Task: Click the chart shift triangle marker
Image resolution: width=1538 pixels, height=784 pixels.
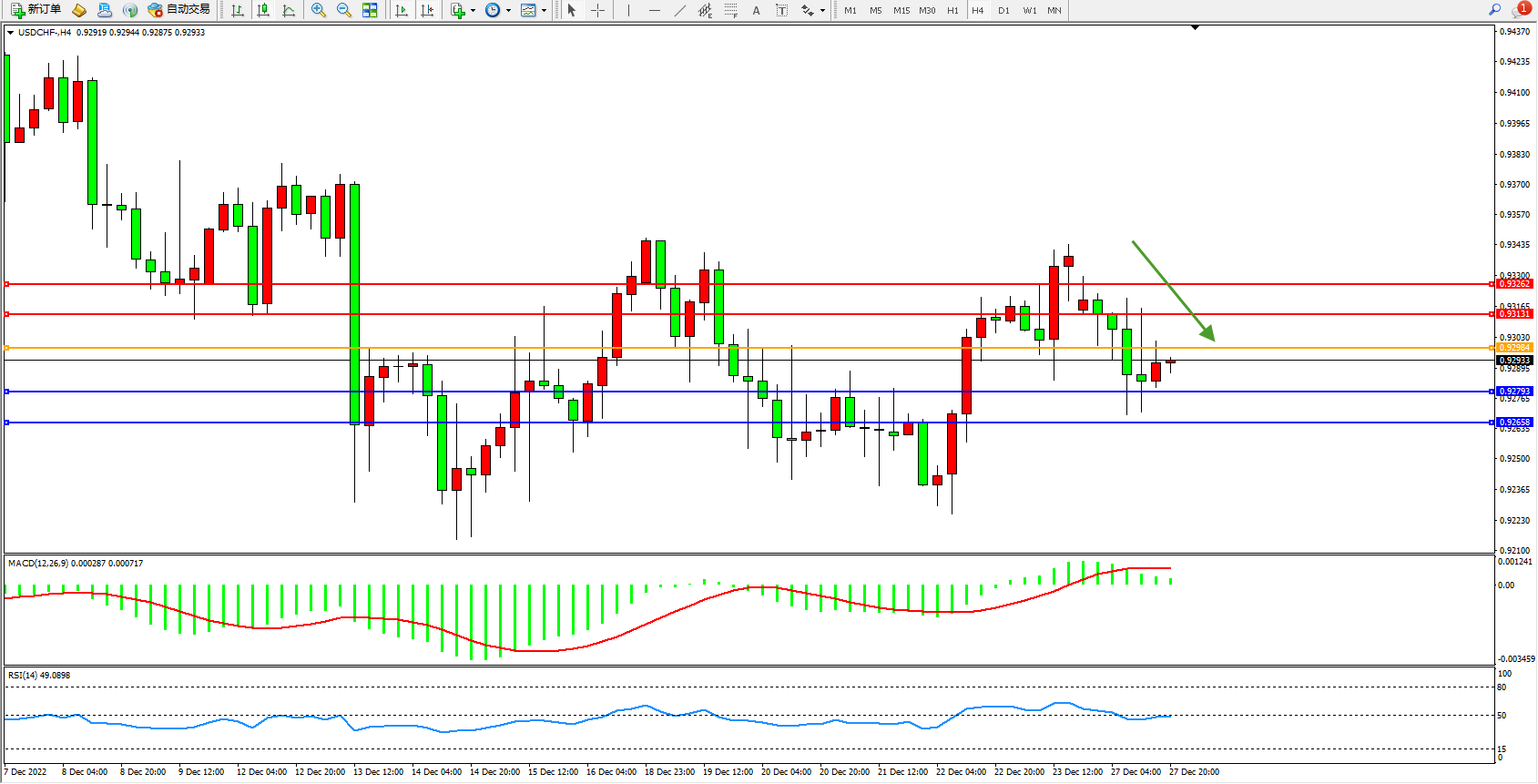Action: tap(1195, 28)
